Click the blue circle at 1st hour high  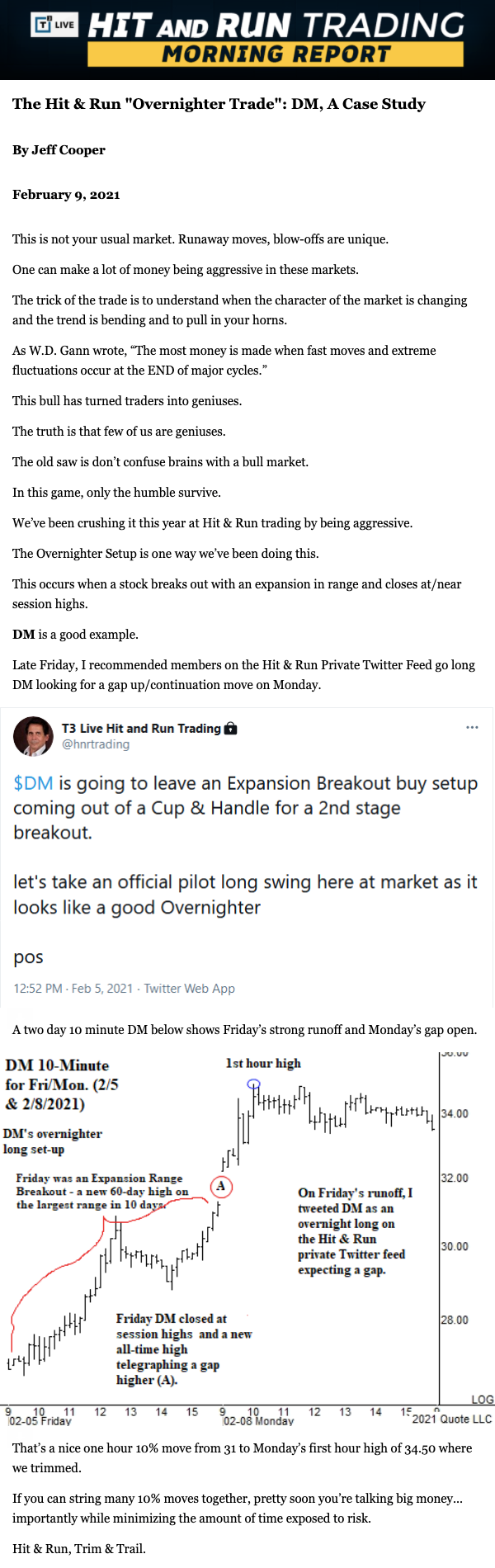tap(254, 1084)
